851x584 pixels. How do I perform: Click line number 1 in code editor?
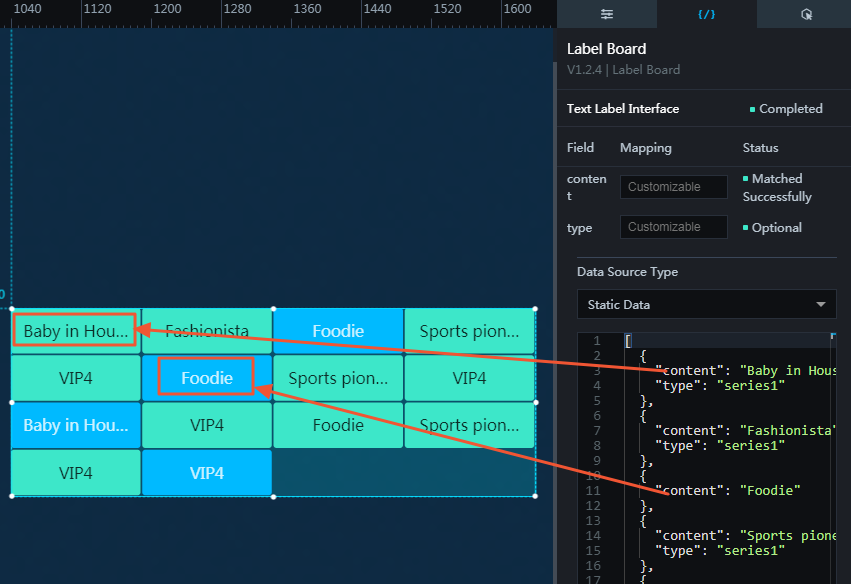click(596, 341)
